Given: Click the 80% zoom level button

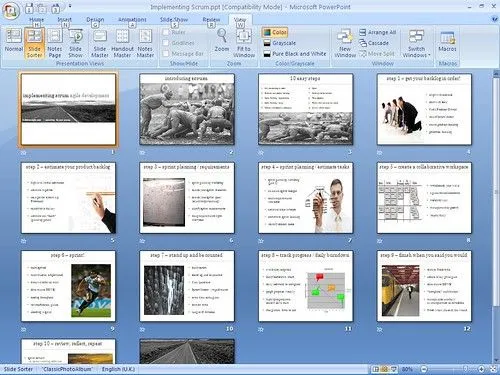Looking at the screenshot, I should tap(407, 369).
